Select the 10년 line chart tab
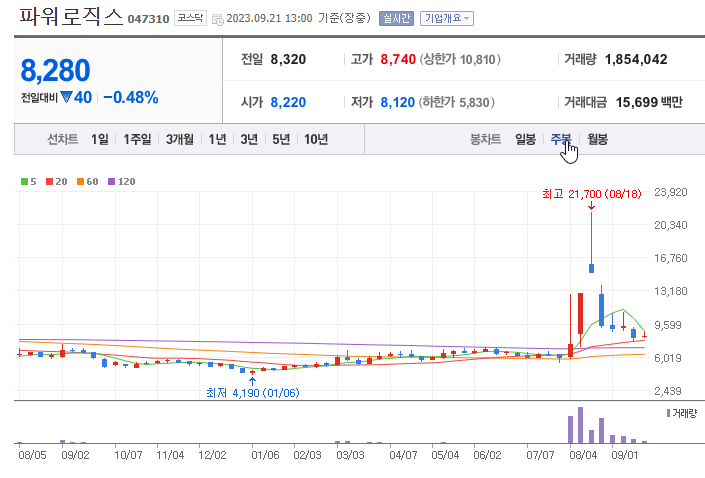705x478 pixels. (x=316, y=139)
